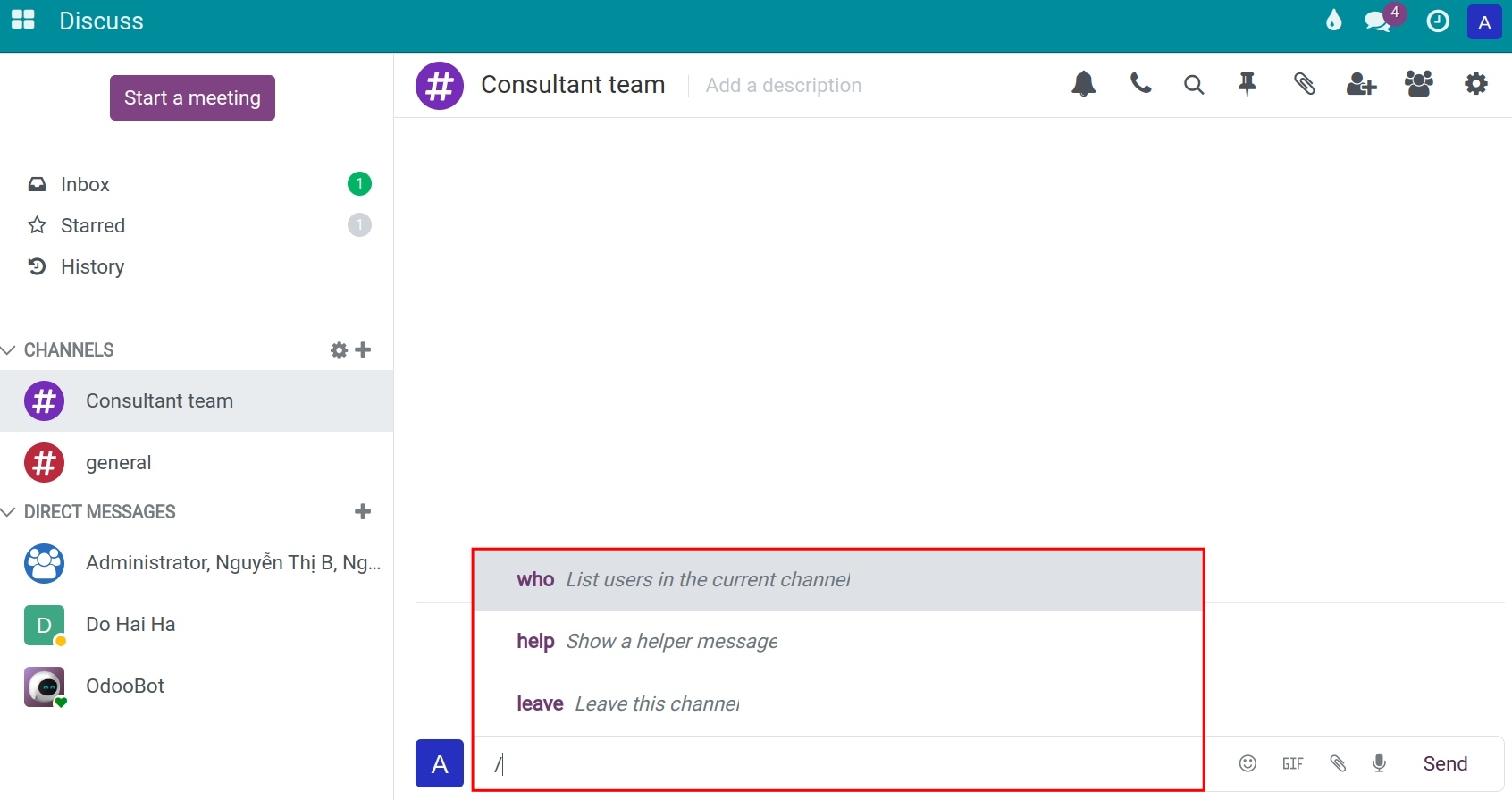The image size is (1512, 800).
Task: Attach a file in composer
Action: [x=1338, y=763]
